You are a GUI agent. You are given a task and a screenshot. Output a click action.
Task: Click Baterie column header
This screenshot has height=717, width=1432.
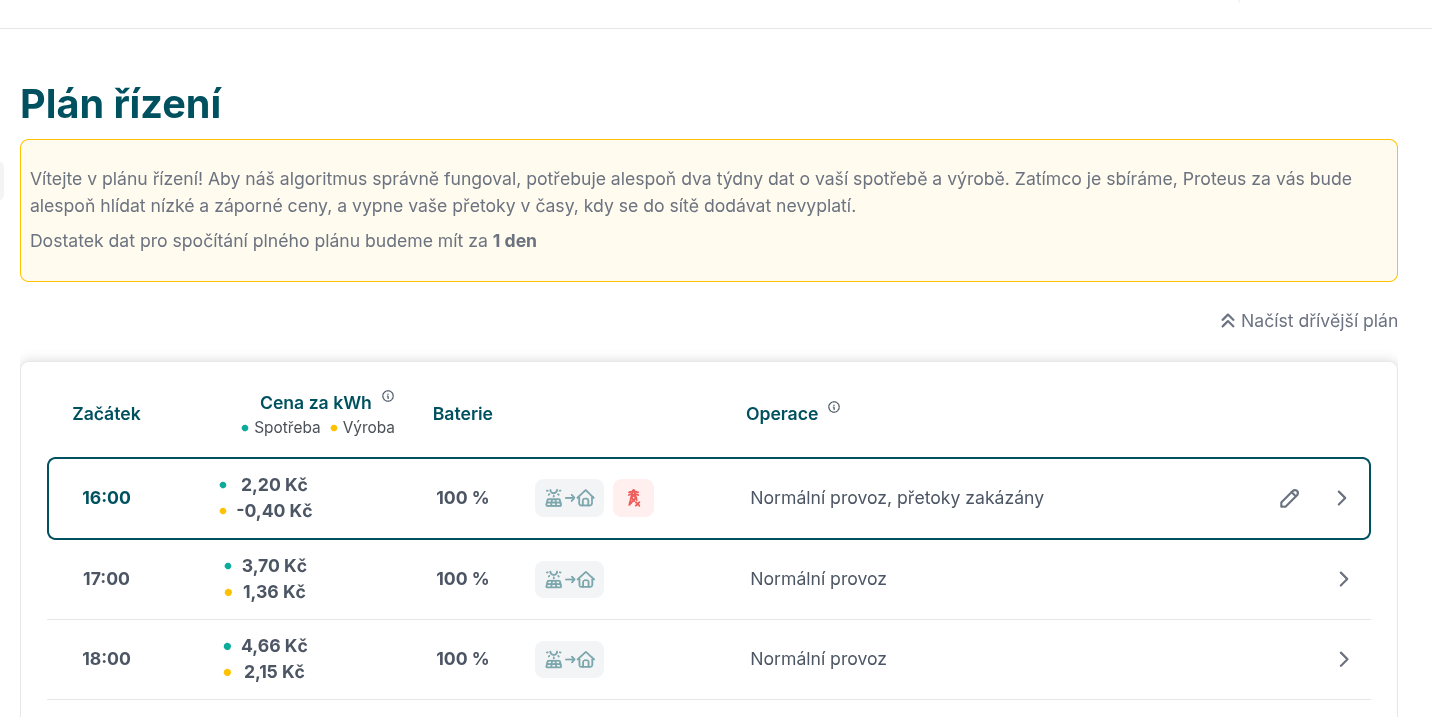(x=463, y=414)
